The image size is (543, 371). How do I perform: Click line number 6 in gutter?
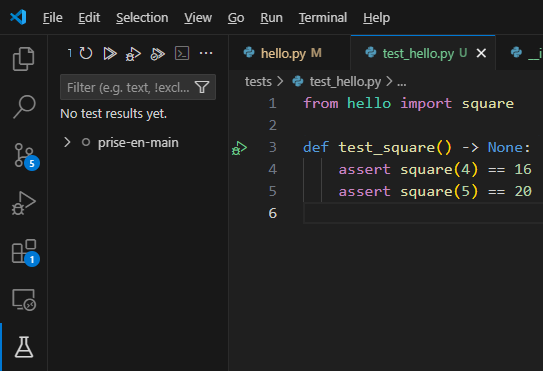(x=273, y=213)
